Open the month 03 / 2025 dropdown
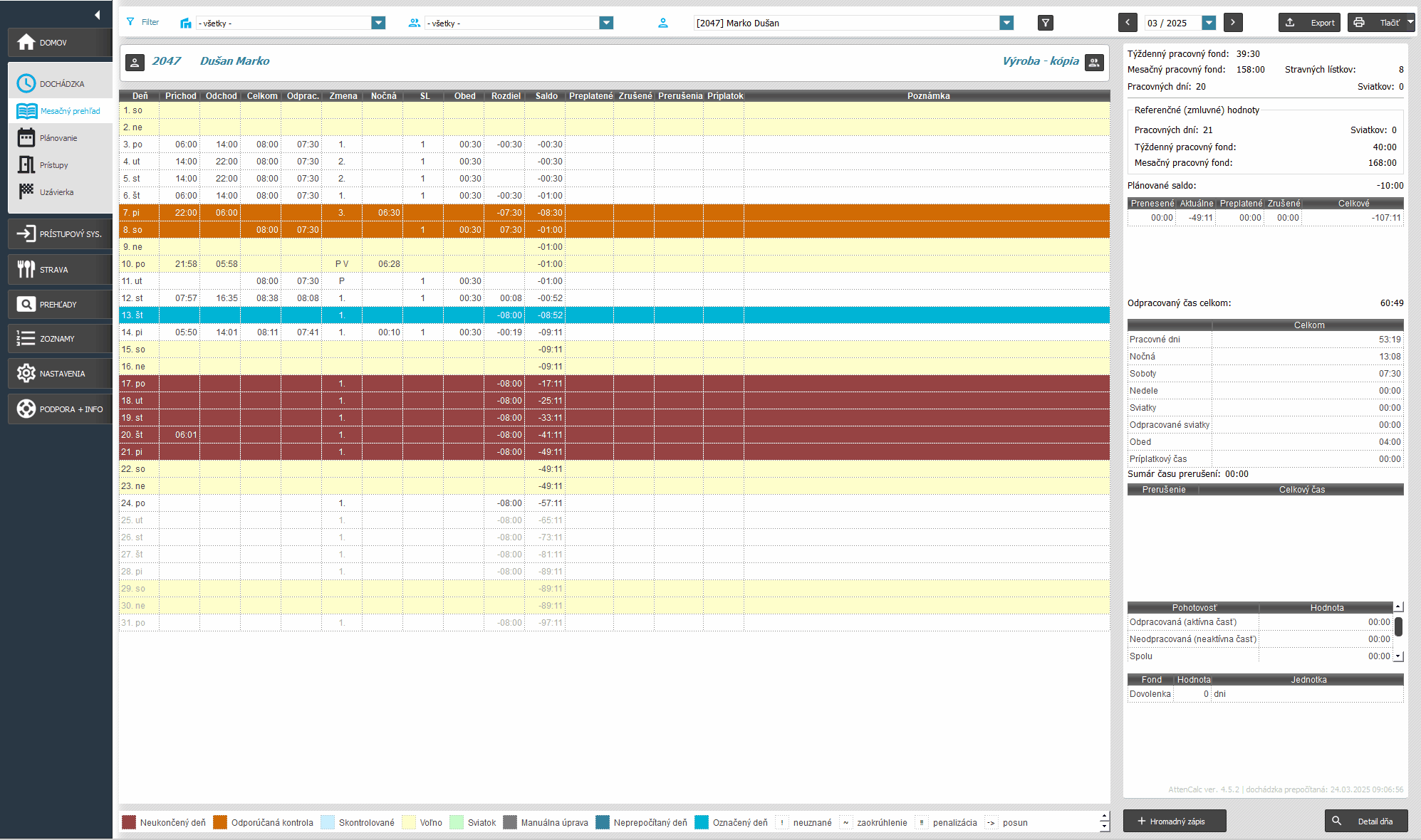The height and width of the screenshot is (840, 1421). tap(1209, 23)
